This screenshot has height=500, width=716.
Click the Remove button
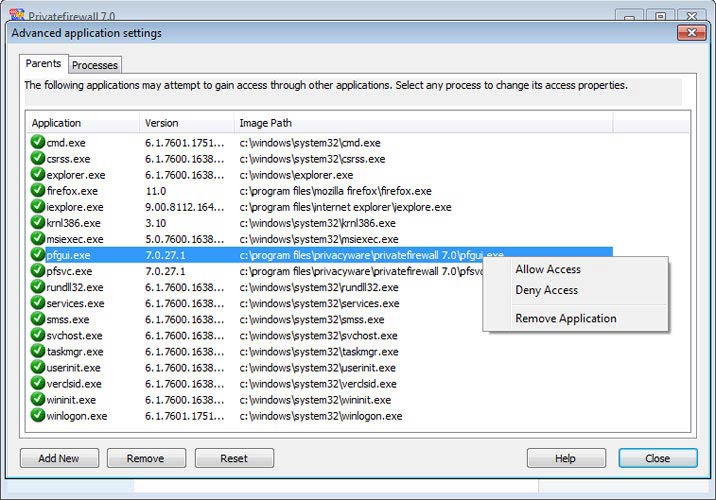tap(146, 458)
